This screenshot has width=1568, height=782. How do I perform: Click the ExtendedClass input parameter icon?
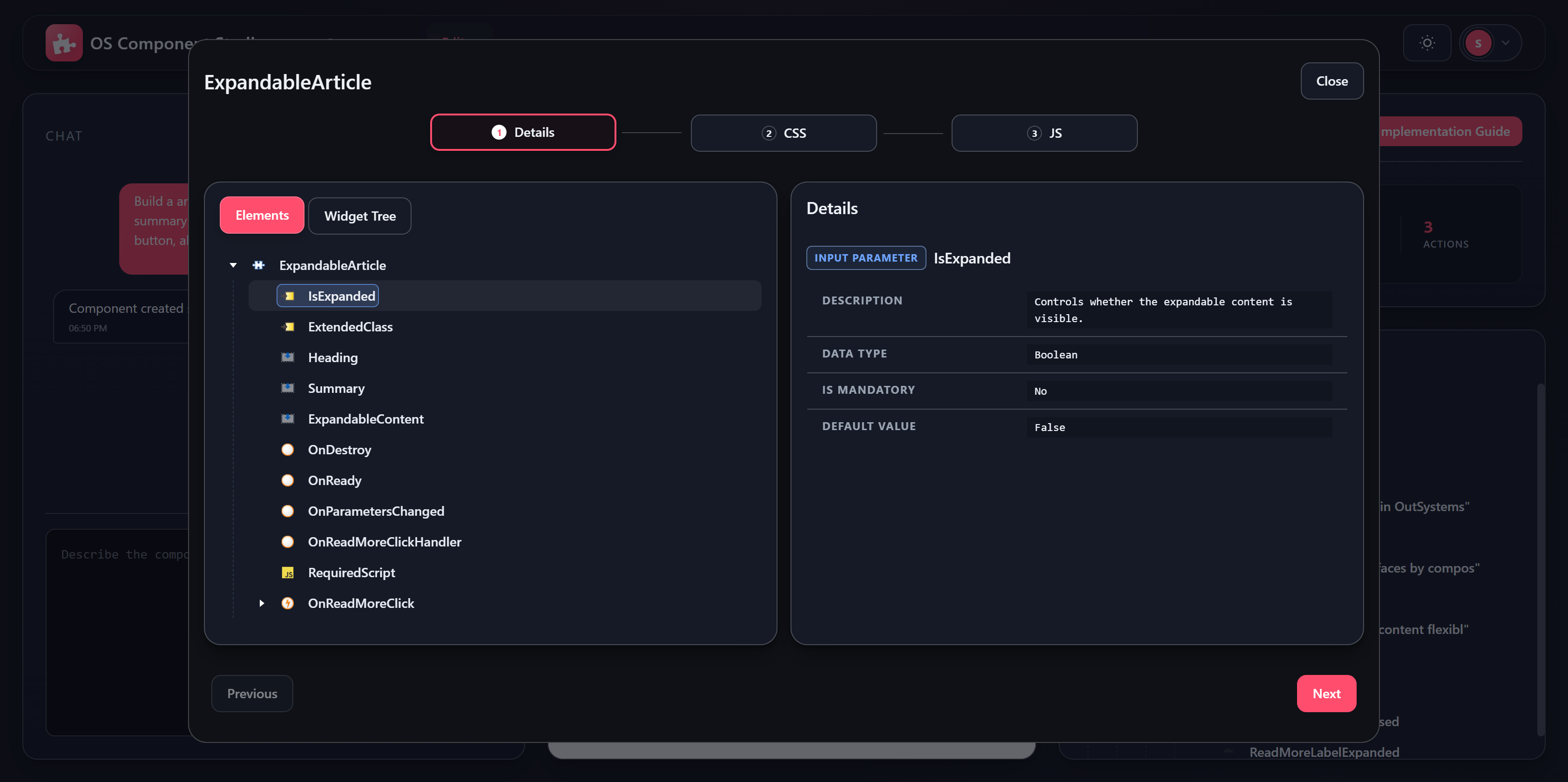click(x=288, y=327)
